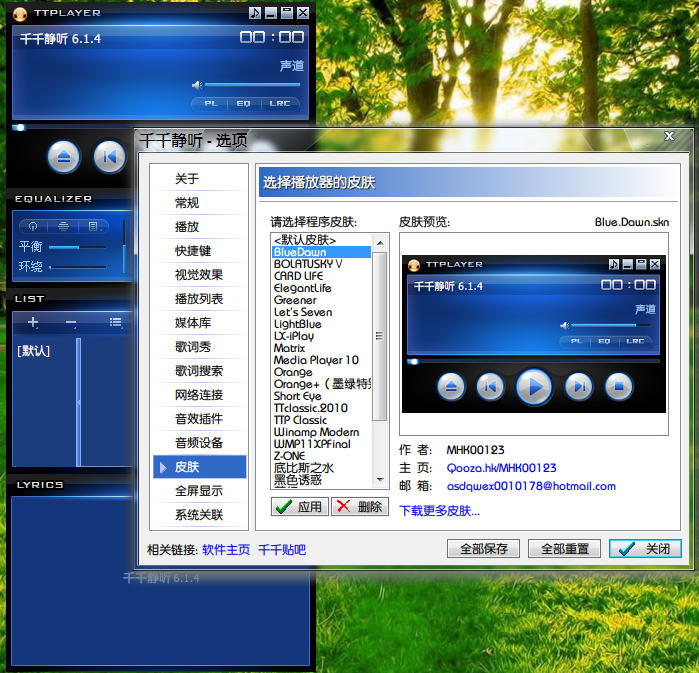Select the 皮肤 options page

200,467
